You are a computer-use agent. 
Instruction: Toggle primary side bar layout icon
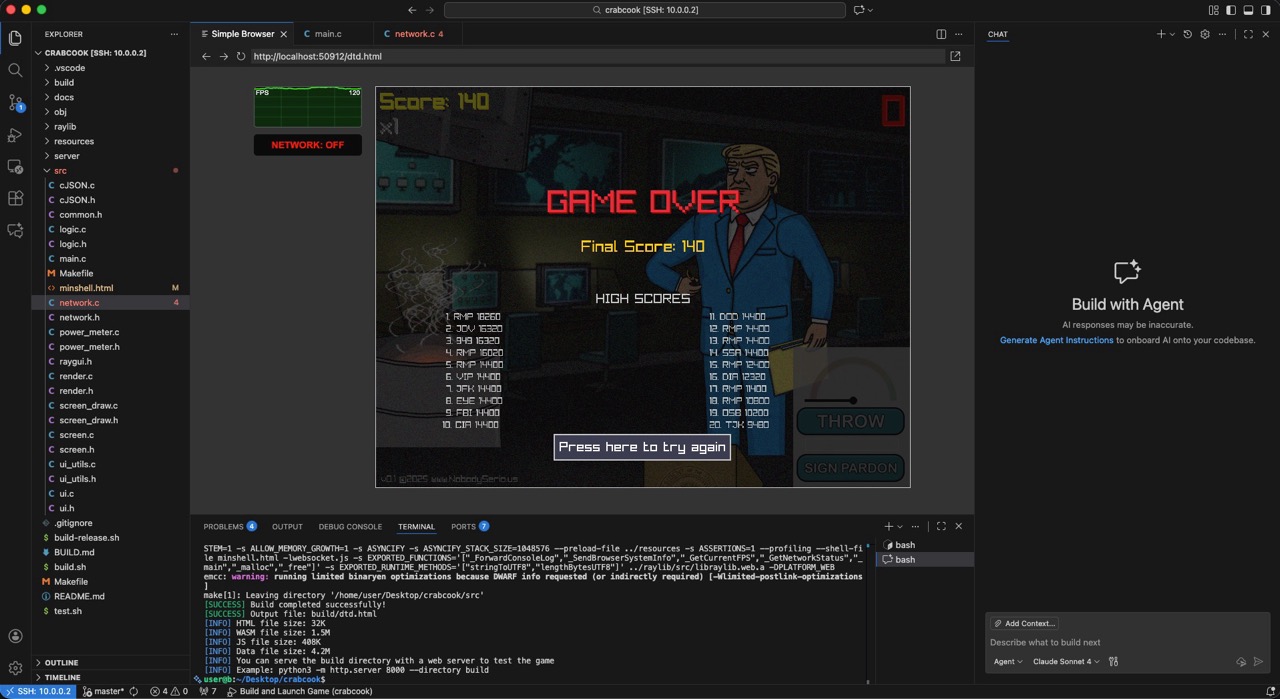pyautogui.click(x=1231, y=10)
